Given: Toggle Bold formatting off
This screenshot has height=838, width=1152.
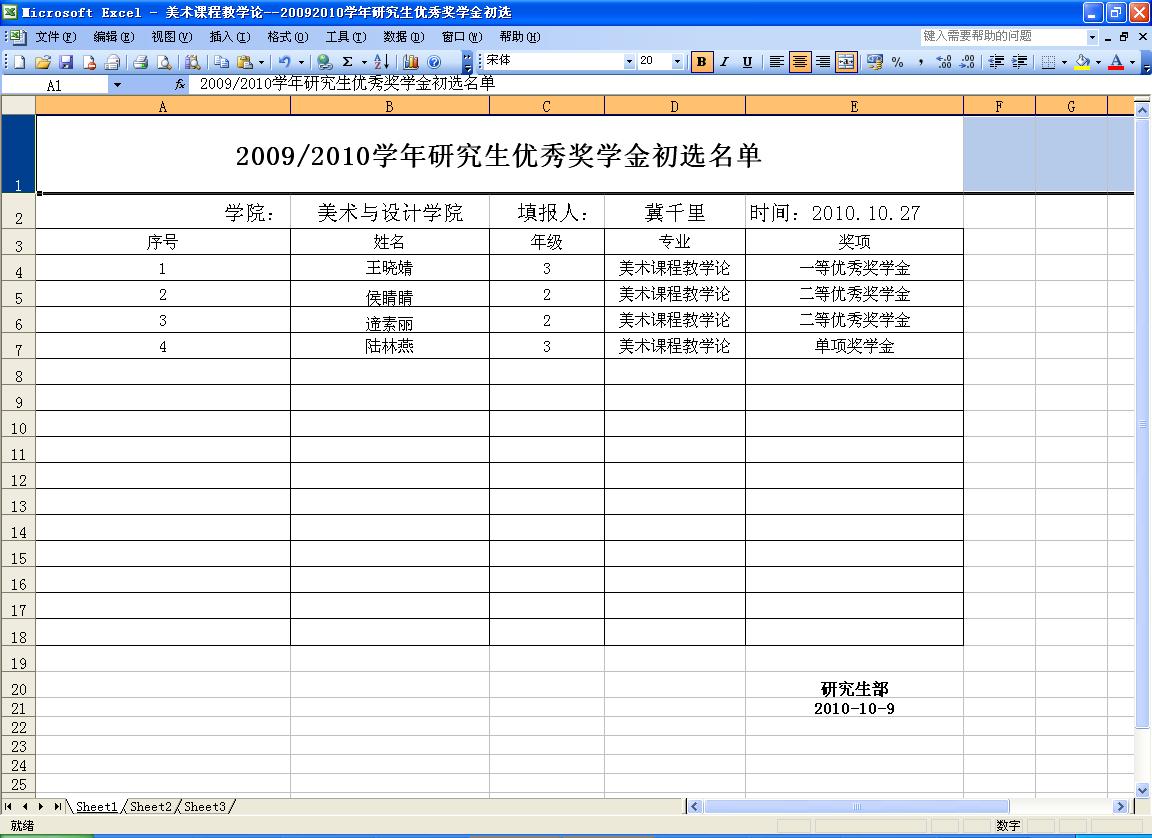Looking at the screenshot, I should click(702, 62).
